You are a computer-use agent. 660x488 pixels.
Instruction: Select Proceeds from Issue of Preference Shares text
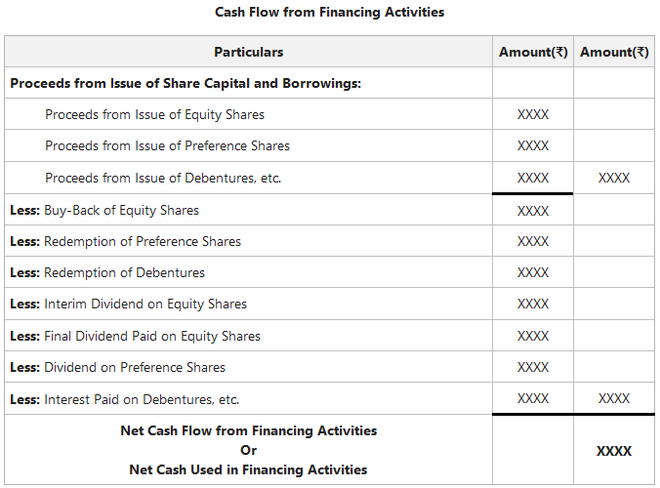click(167, 146)
